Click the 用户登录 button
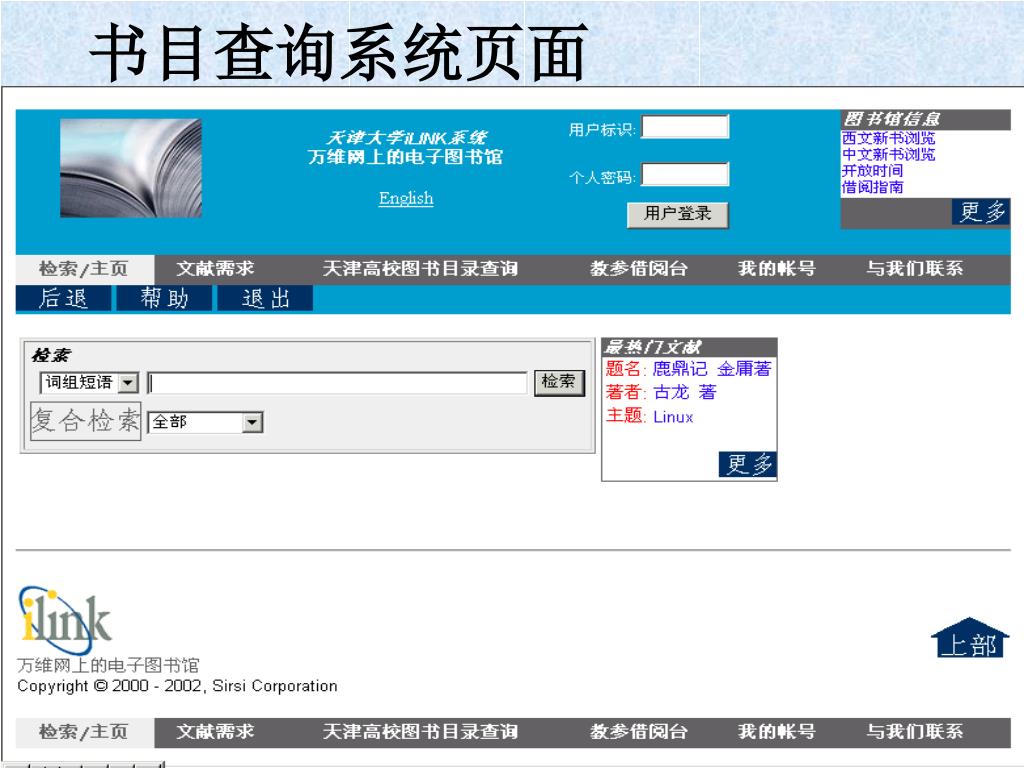The width and height of the screenshot is (1024, 768). [677, 214]
